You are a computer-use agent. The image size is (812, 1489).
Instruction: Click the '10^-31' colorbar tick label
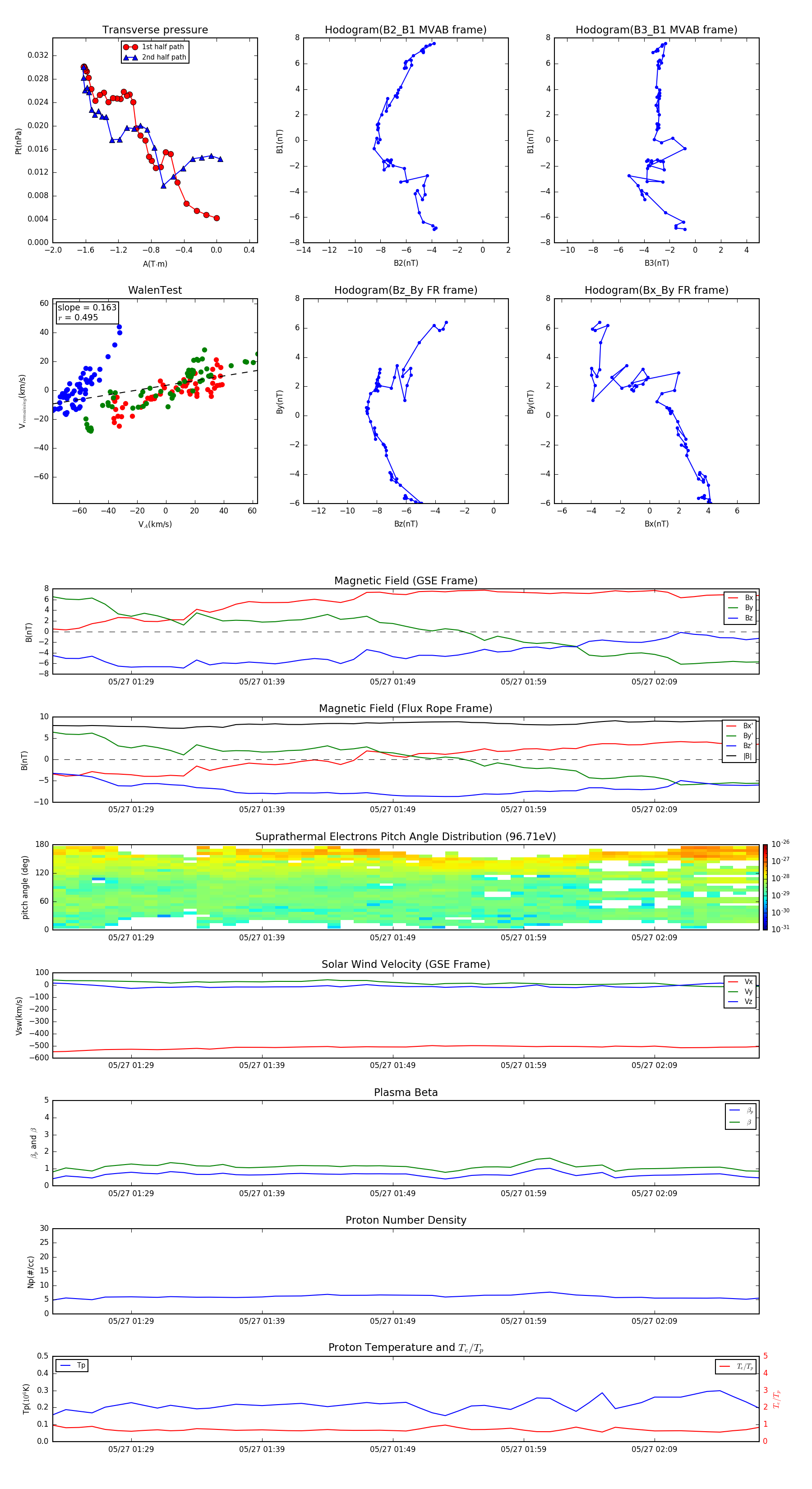tap(780, 929)
